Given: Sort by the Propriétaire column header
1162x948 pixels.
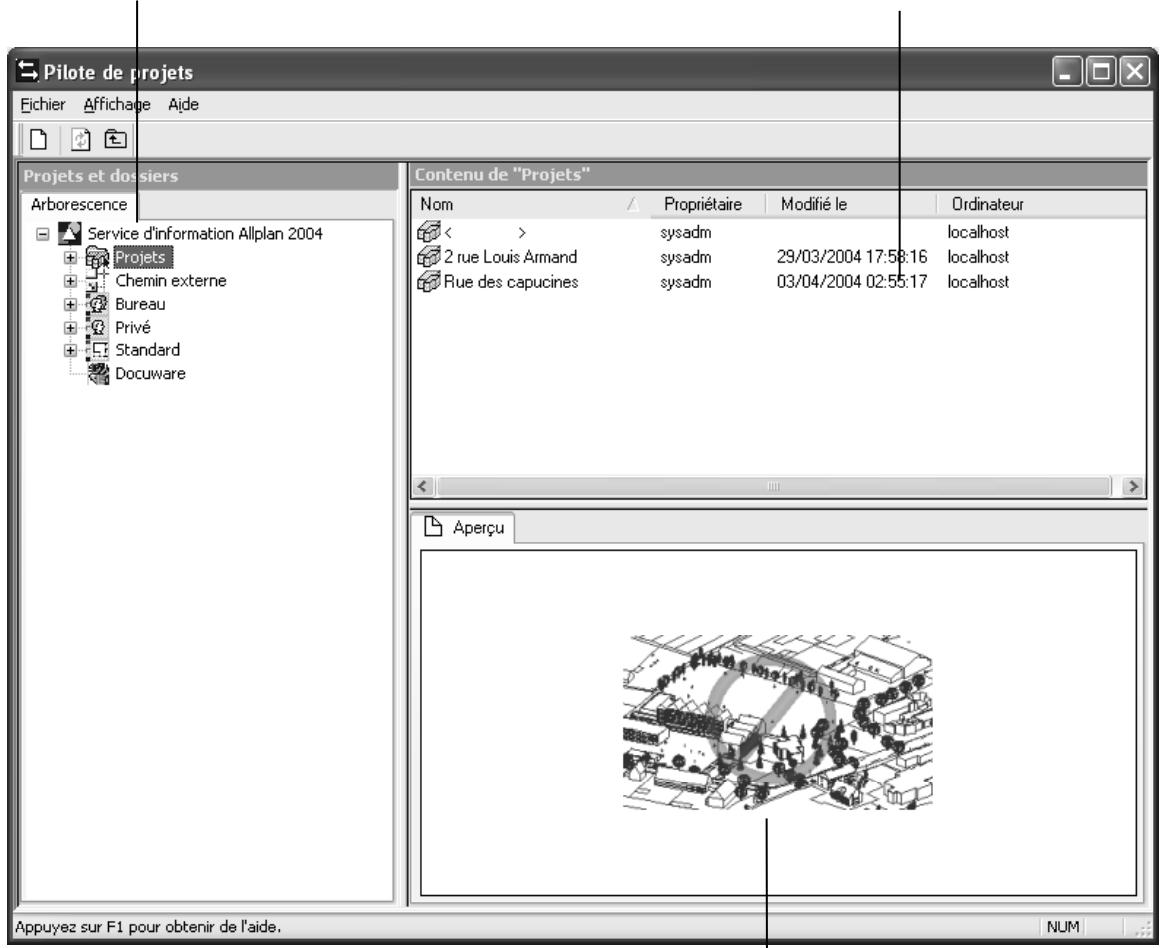Looking at the screenshot, I should pyautogui.click(x=706, y=205).
